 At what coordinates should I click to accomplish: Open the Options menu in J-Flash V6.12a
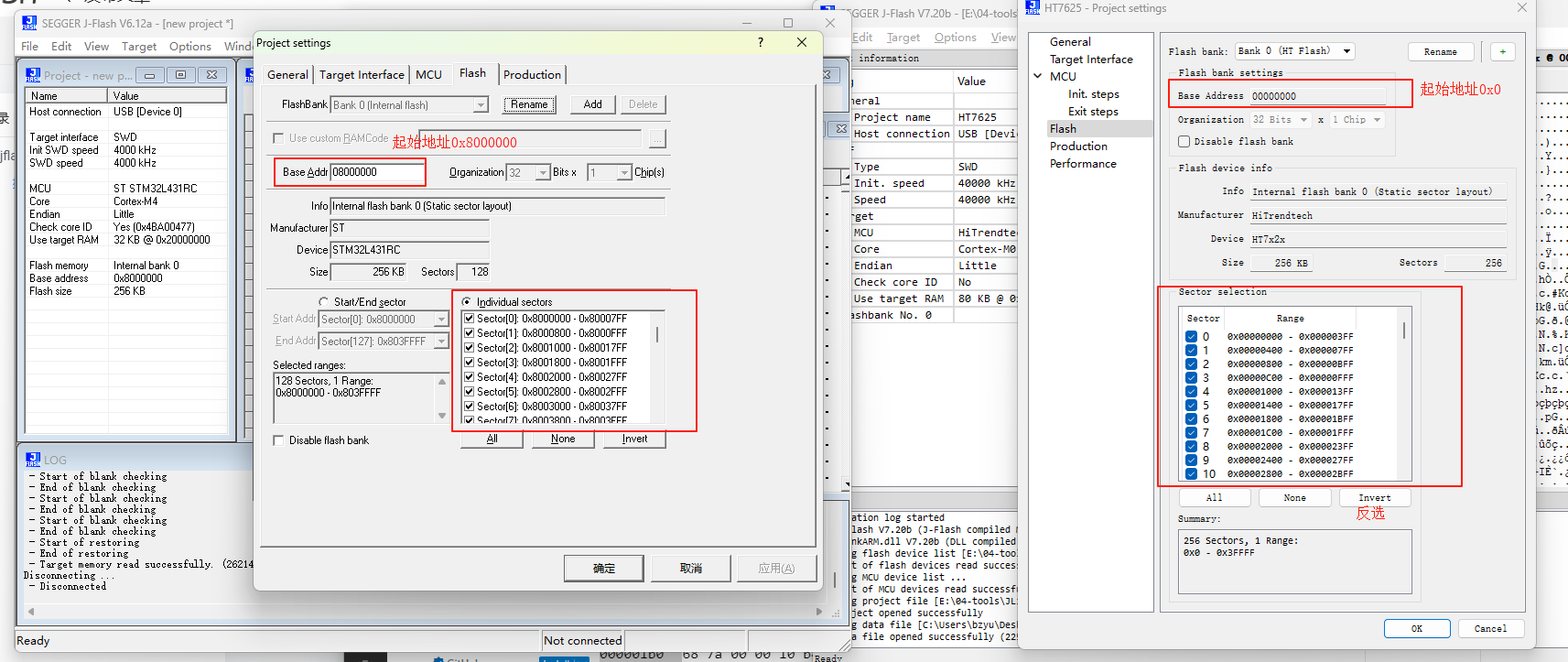190,46
